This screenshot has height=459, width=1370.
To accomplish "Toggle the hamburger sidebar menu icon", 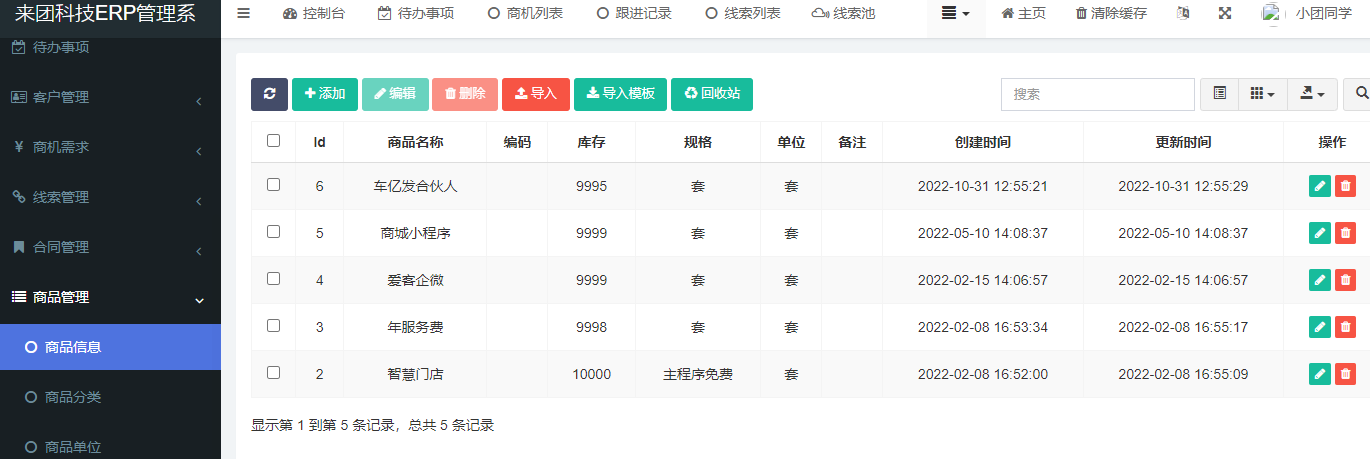I will click(244, 14).
